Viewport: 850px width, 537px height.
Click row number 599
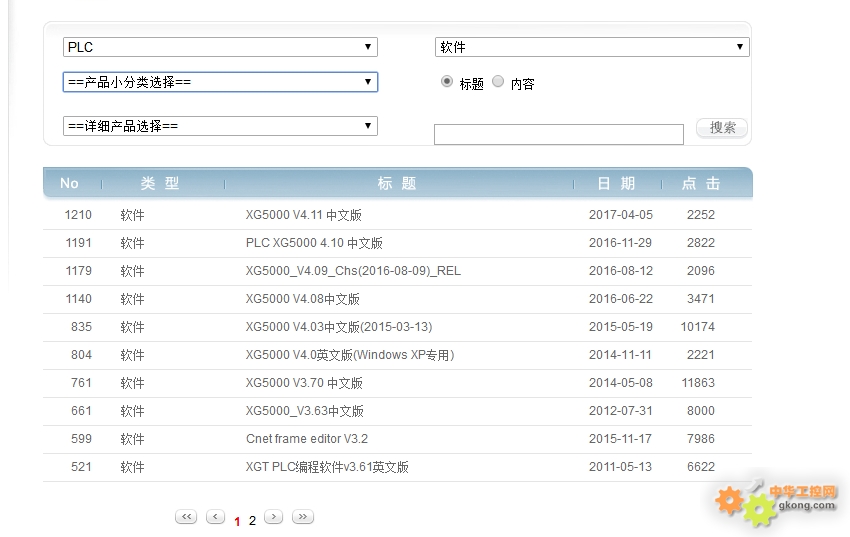(x=81, y=439)
